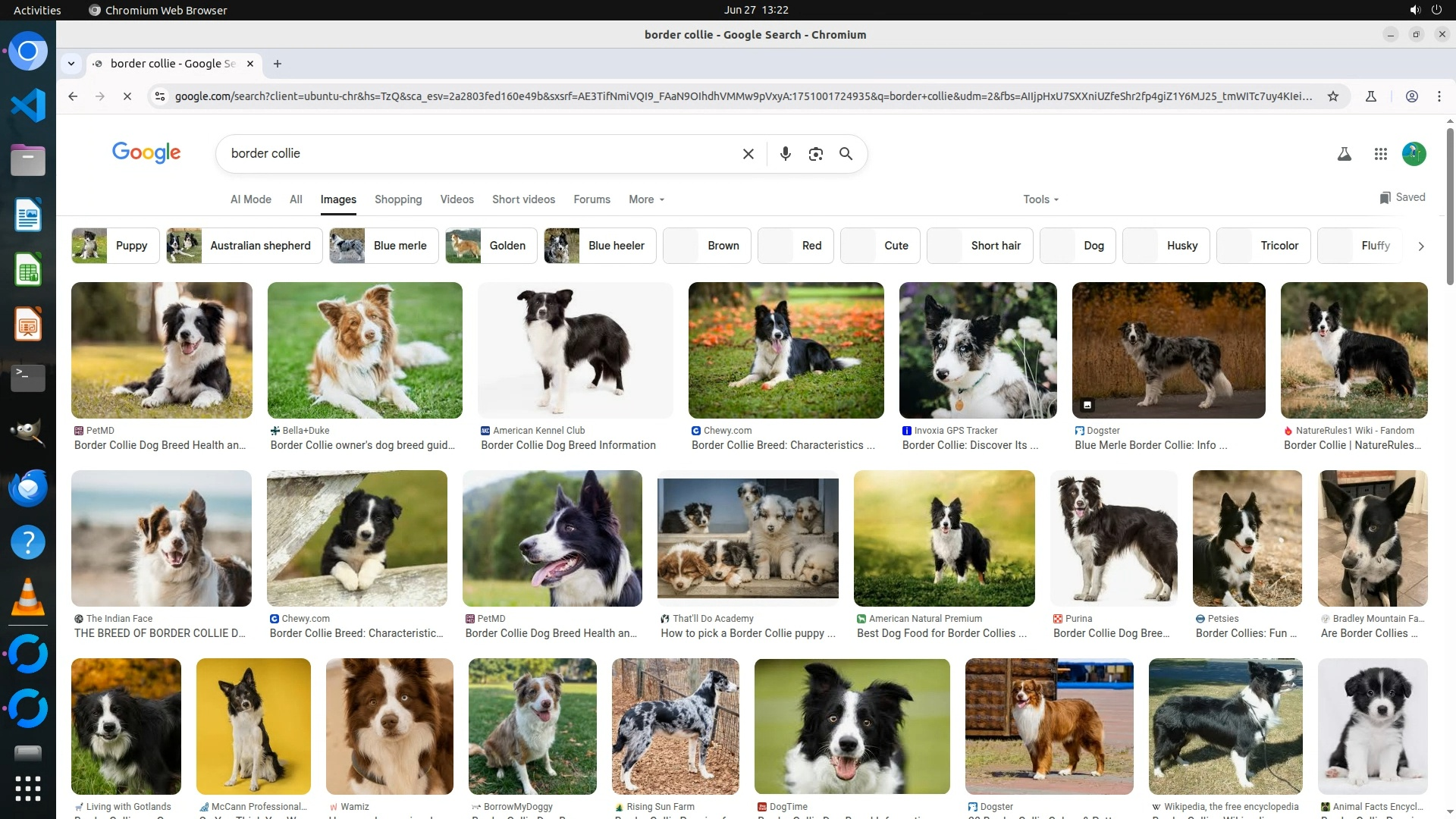Click the microphone voice search icon
This screenshot has width=1456, height=819.
(785, 154)
